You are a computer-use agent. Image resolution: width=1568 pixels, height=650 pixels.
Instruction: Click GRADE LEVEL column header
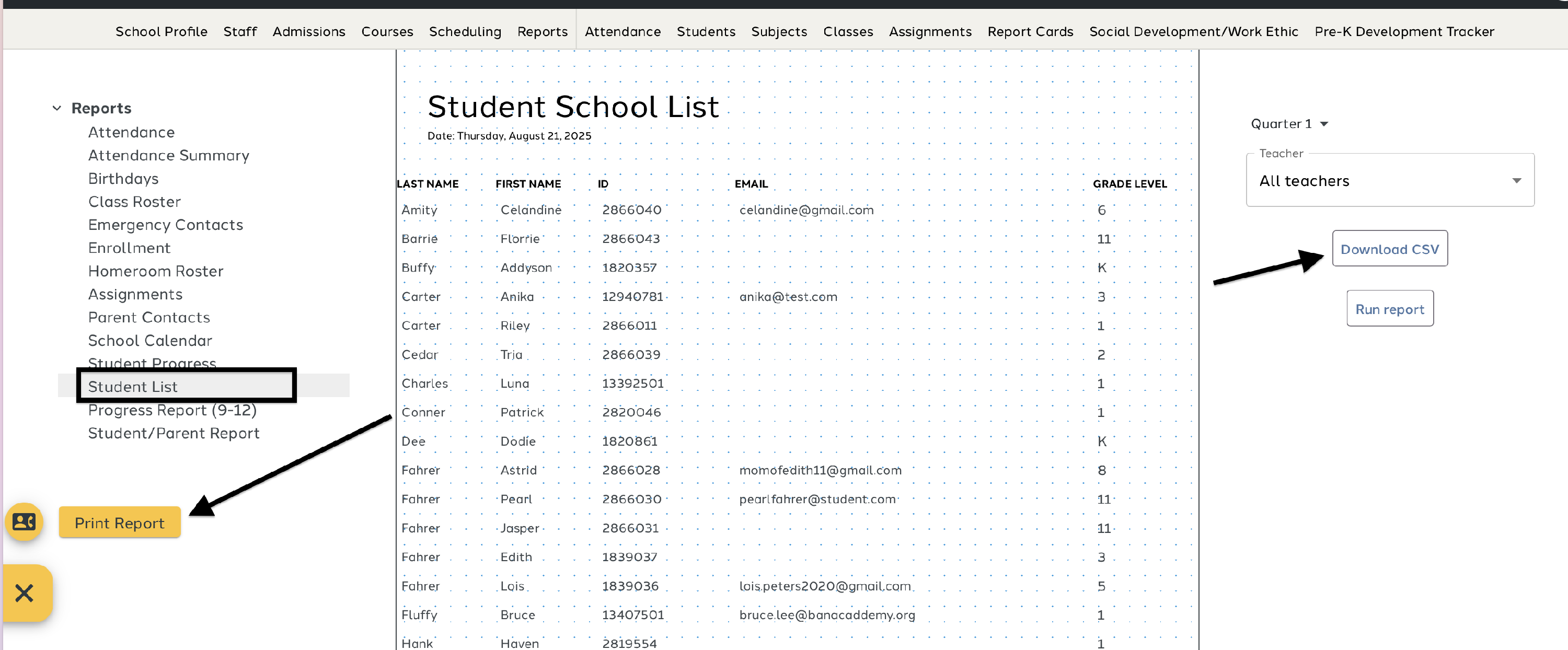[x=1129, y=183]
